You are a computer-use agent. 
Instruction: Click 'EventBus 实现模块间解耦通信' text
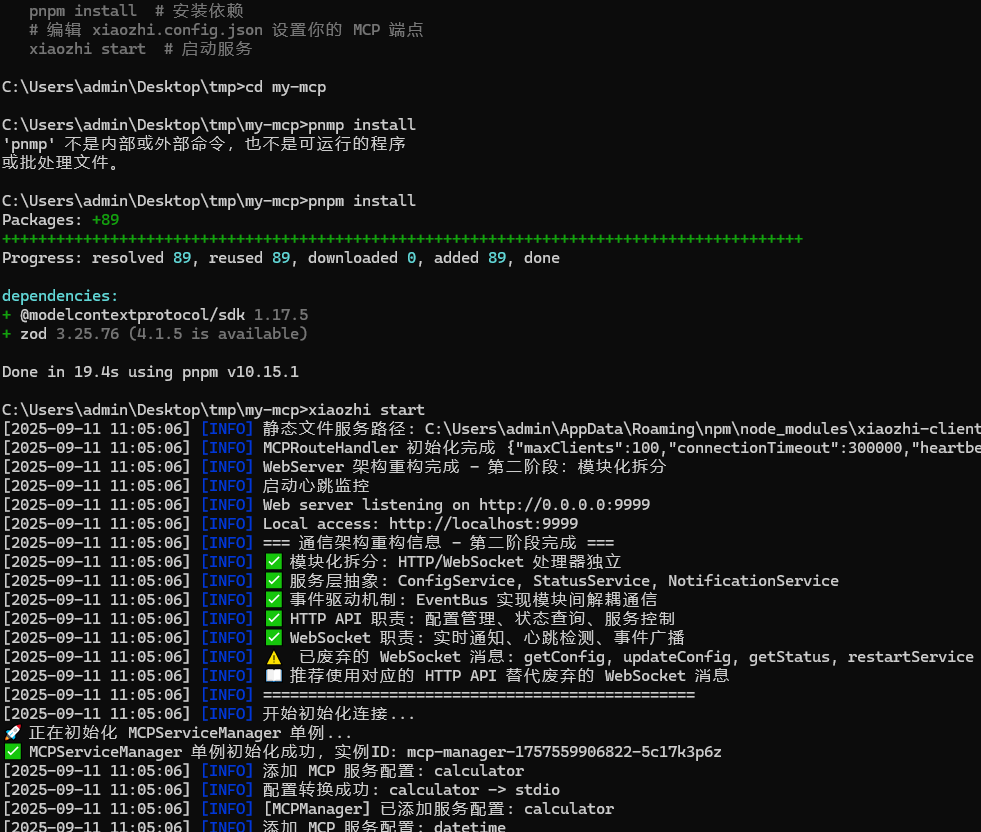(537, 600)
